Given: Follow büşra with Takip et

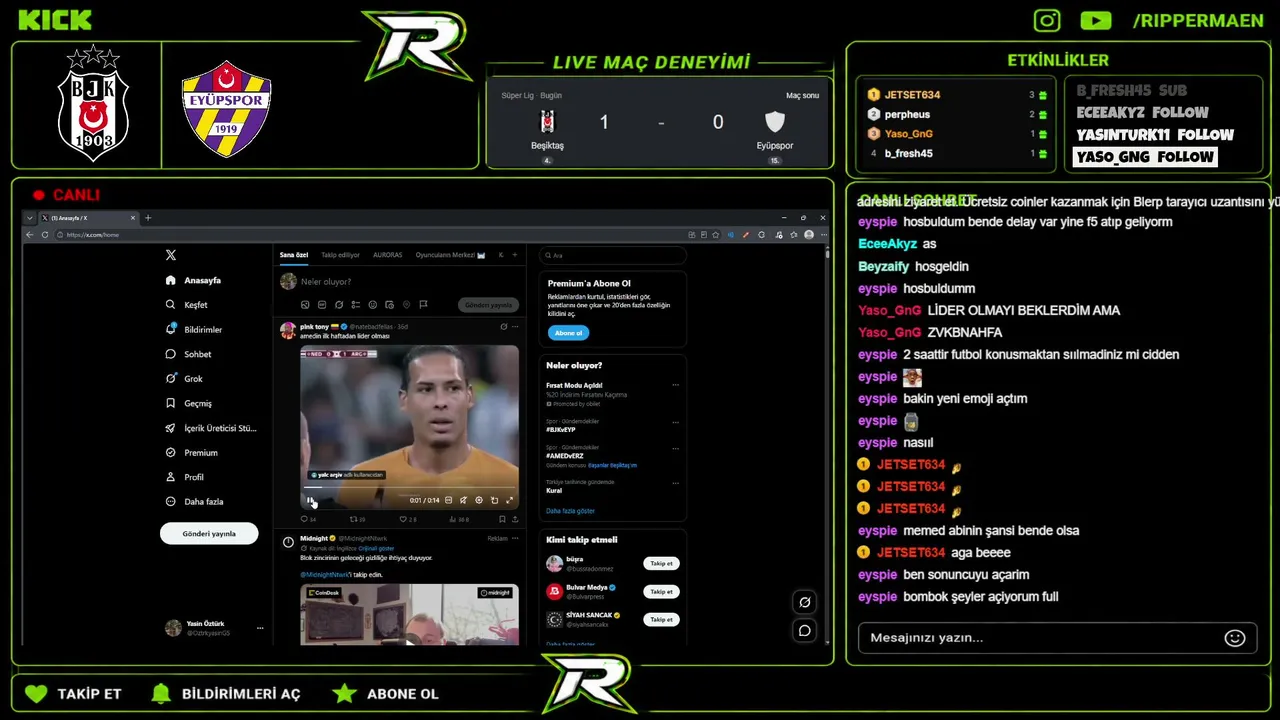Looking at the screenshot, I should pos(661,564).
